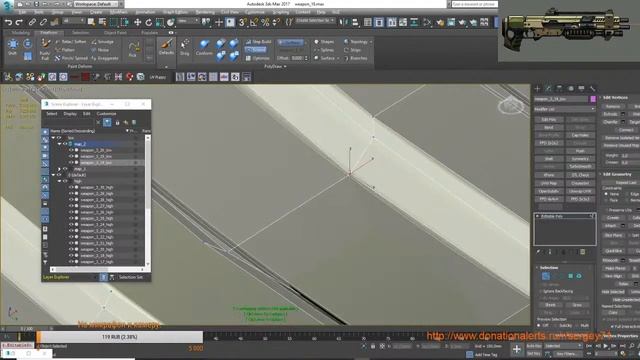
Task: Click the ViewCube in the viewport
Action: (511, 107)
